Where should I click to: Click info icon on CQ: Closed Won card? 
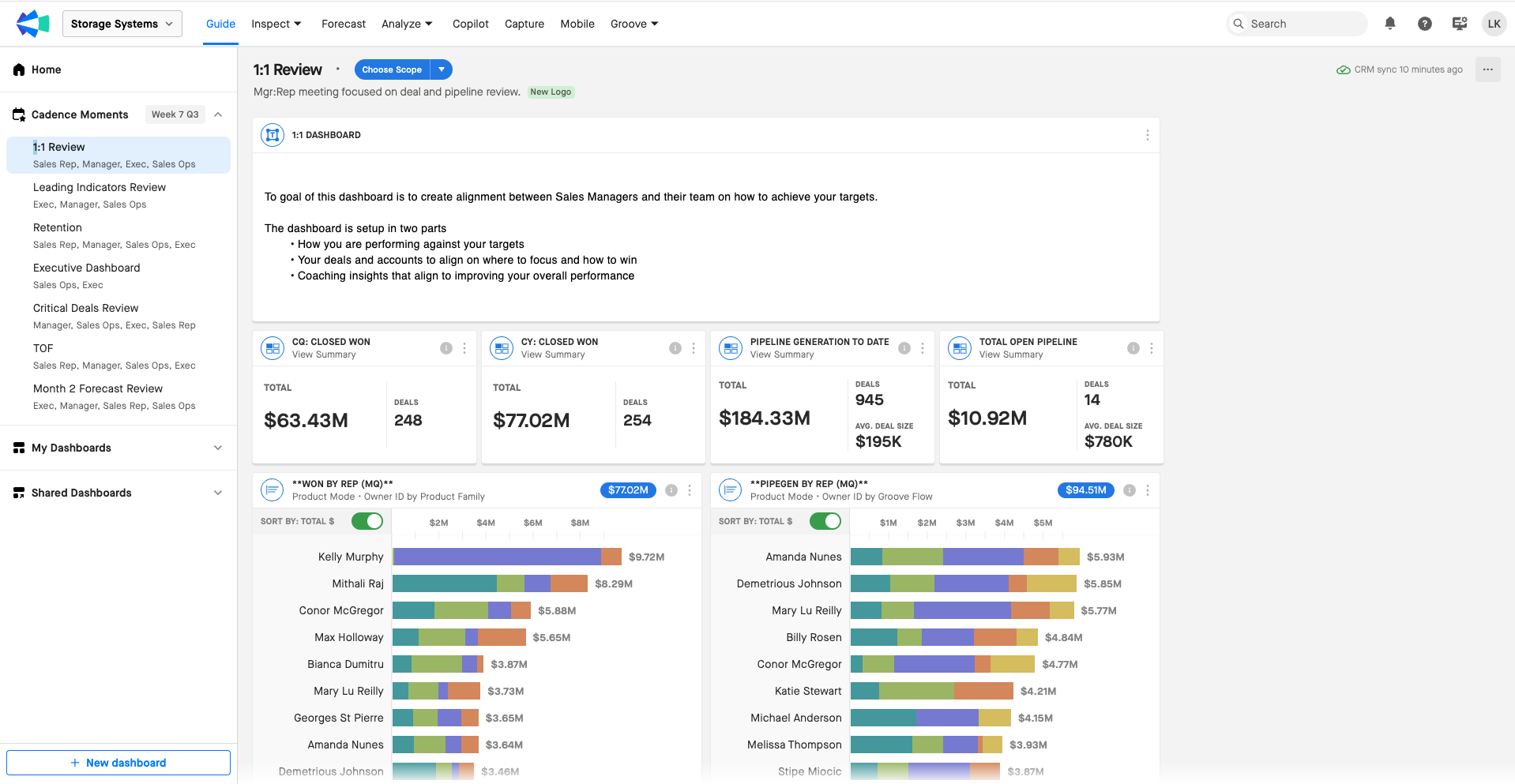point(446,348)
